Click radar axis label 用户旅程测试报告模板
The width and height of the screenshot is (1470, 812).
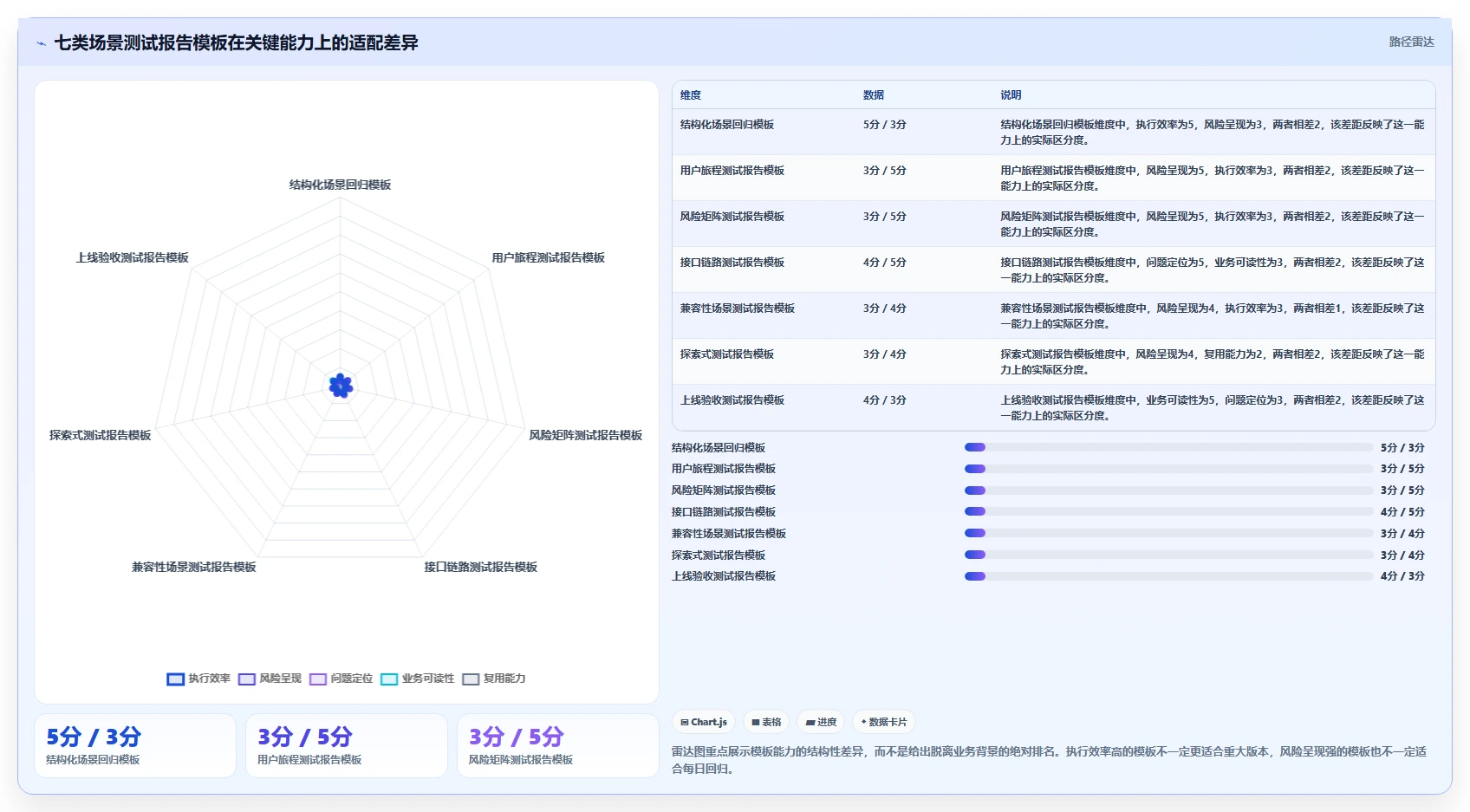pos(549,257)
